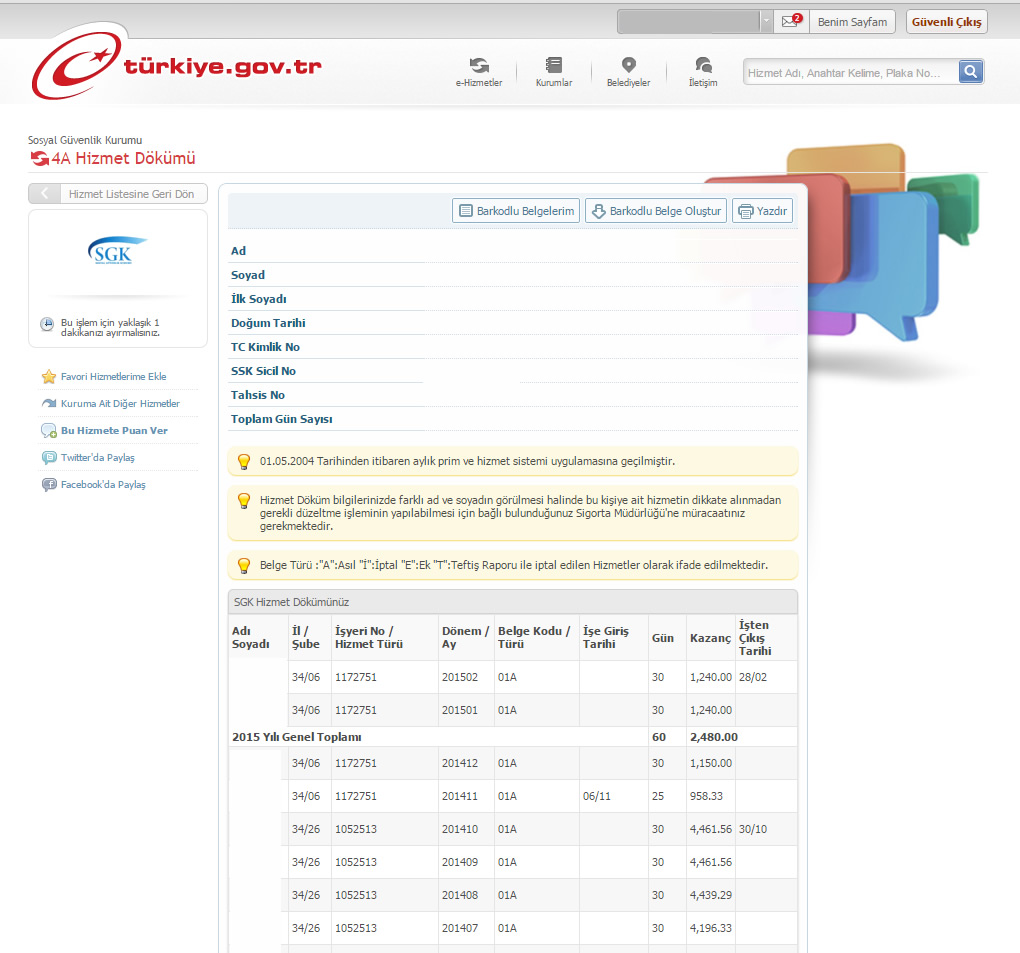This screenshot has width=1020, height=953.
Task: Open the messages envelope icon
Action: click(791, 21)
